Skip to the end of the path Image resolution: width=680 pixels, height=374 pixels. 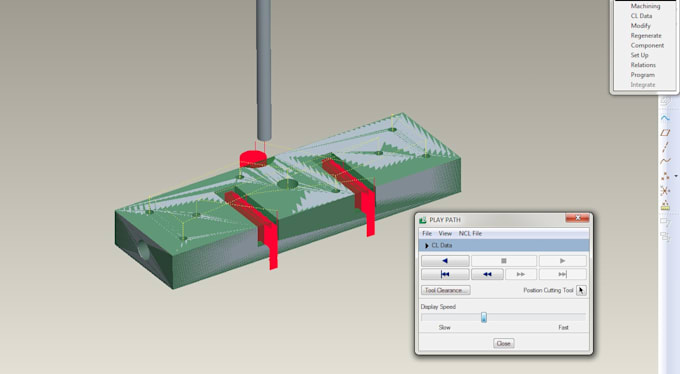(562, 274)
